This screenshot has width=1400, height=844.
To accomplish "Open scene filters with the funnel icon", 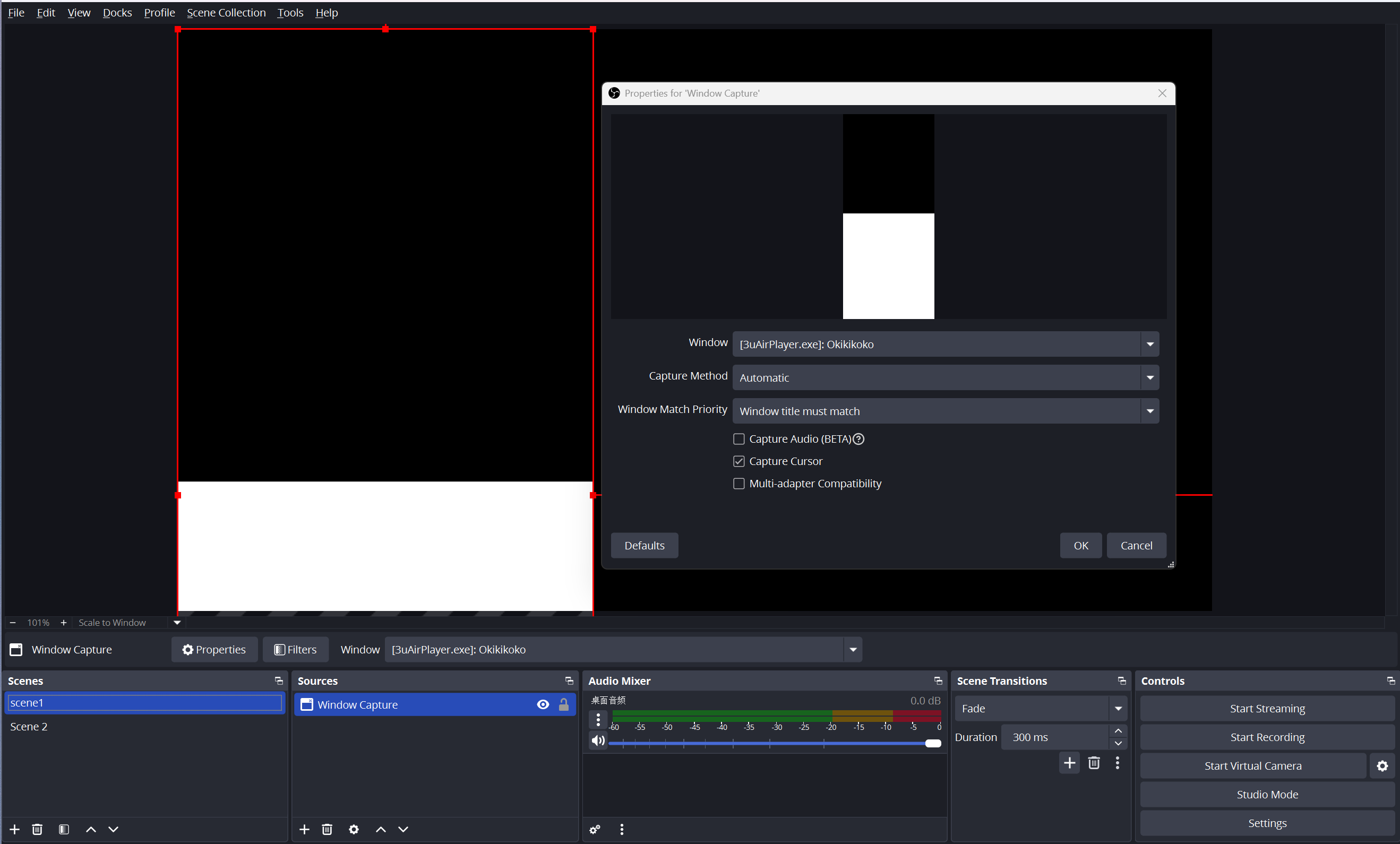I will [64, 829].
